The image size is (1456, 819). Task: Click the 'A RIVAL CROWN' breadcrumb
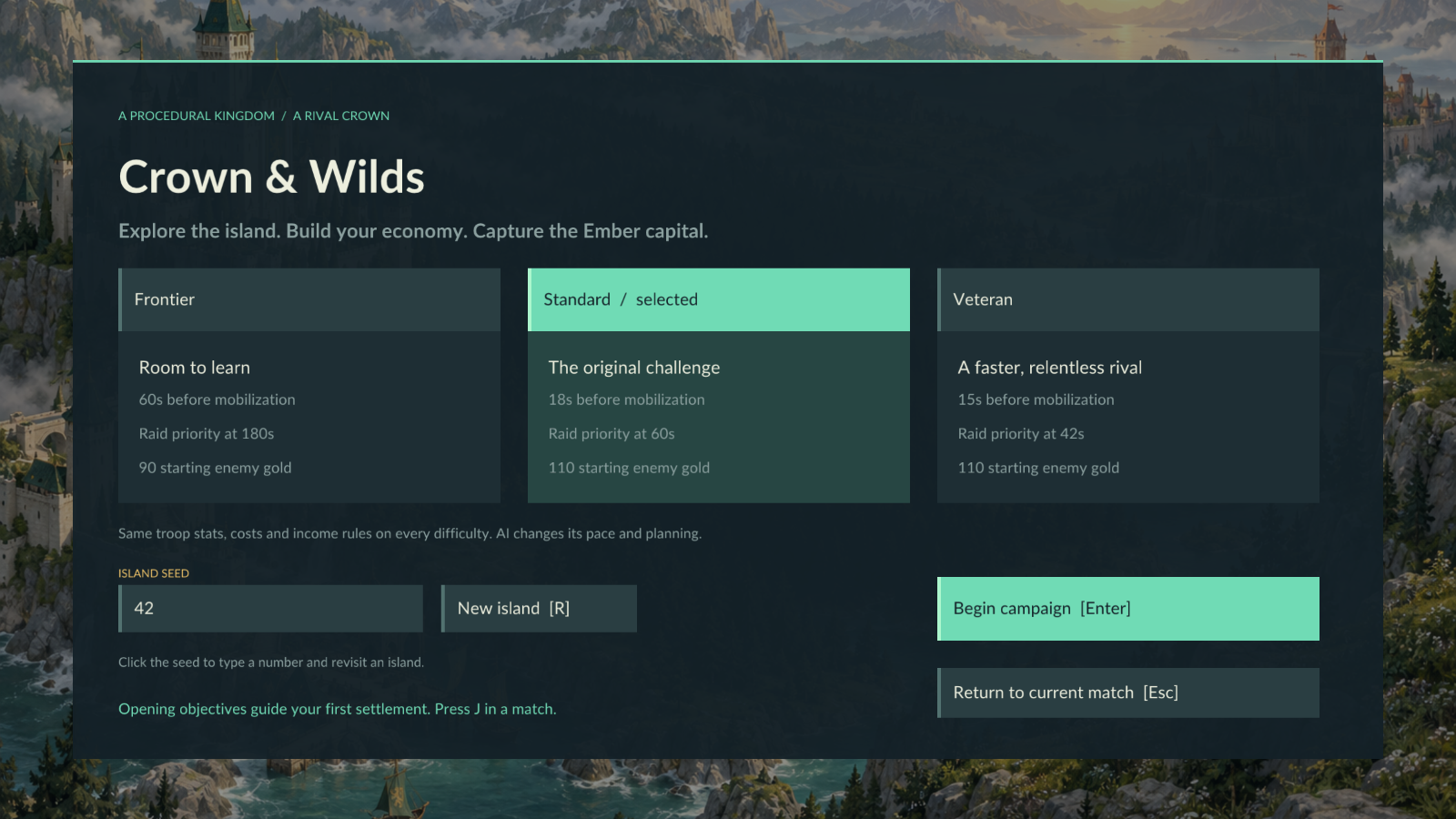[x=341, y=116]
